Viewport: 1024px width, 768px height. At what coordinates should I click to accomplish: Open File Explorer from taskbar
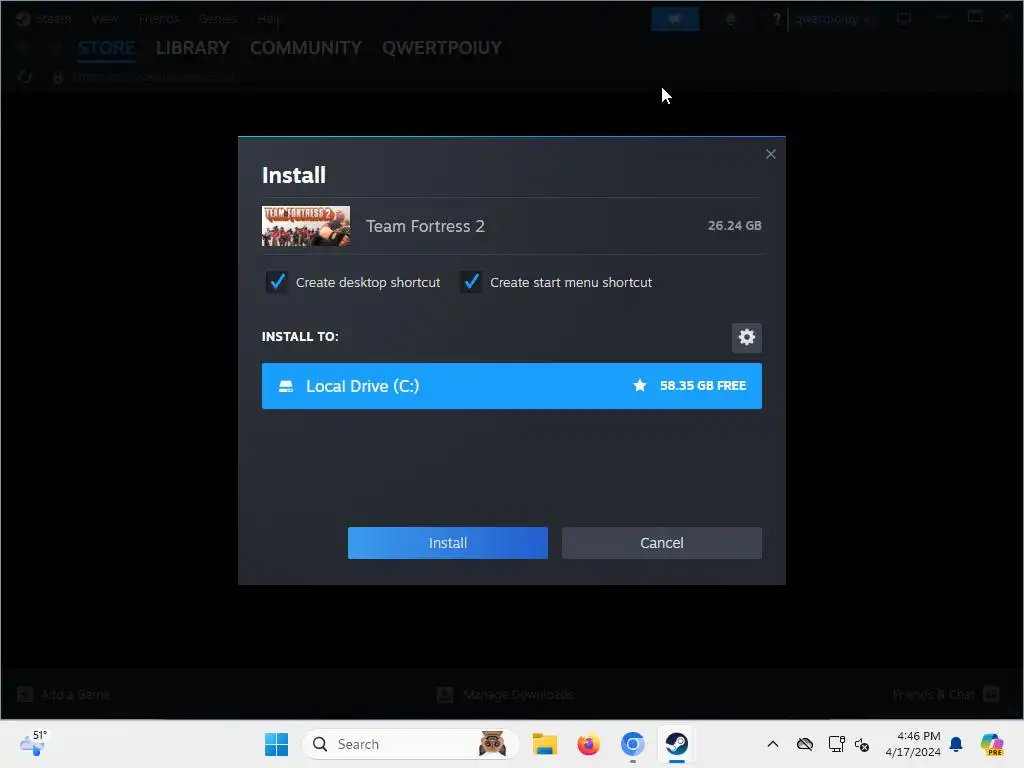545,744
